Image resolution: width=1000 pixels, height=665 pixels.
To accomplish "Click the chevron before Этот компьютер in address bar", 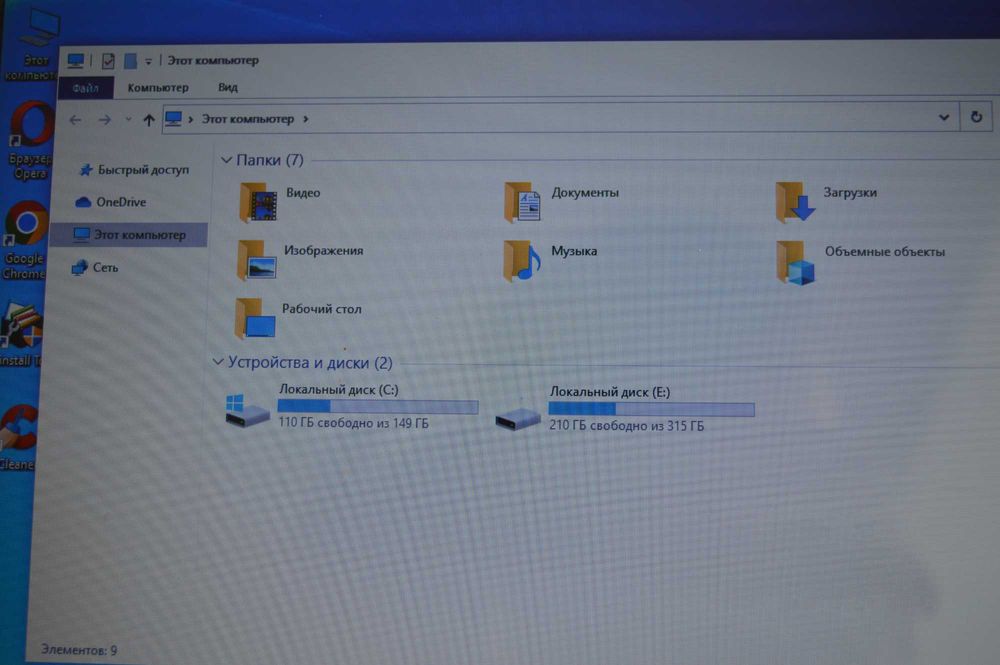I will click(x=190, y=119).
